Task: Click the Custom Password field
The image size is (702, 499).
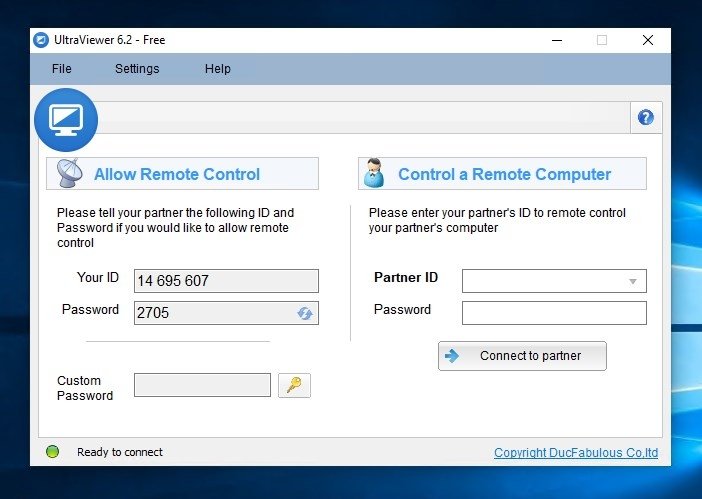Action: [202, 385]
